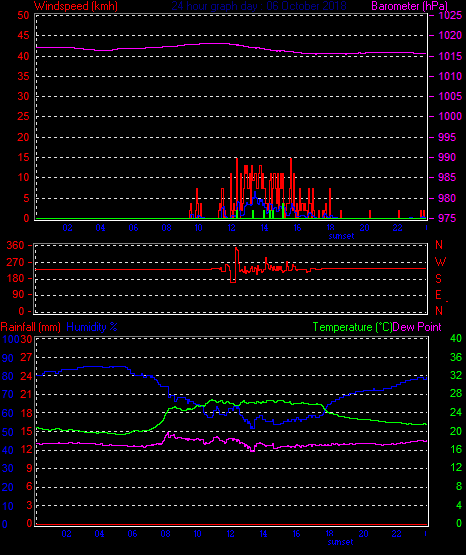The width and height of the screenshot is (466, 555).
Task: Click the blue 60 humidity axis value
Action: (x=8, y=413)
